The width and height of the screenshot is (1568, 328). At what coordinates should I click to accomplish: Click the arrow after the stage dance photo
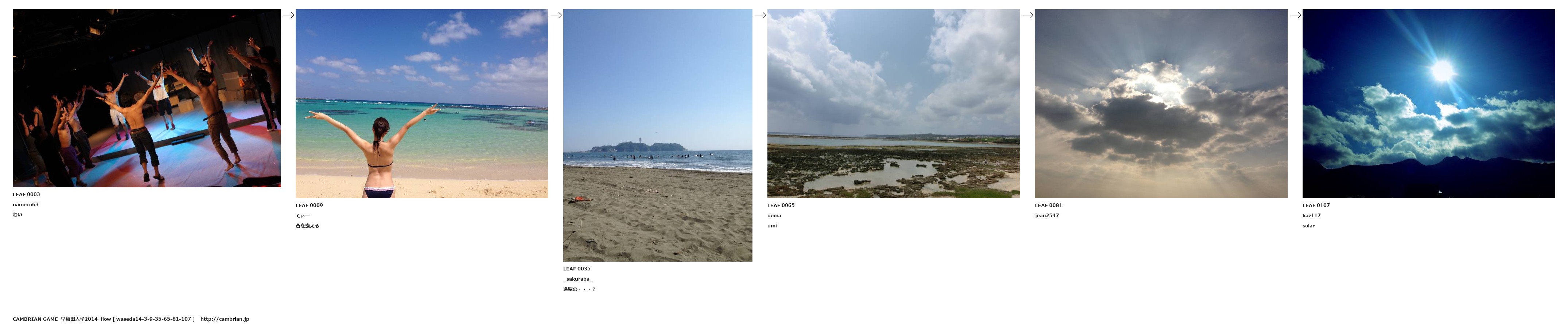pyautogui.click(x=288, y=15)
